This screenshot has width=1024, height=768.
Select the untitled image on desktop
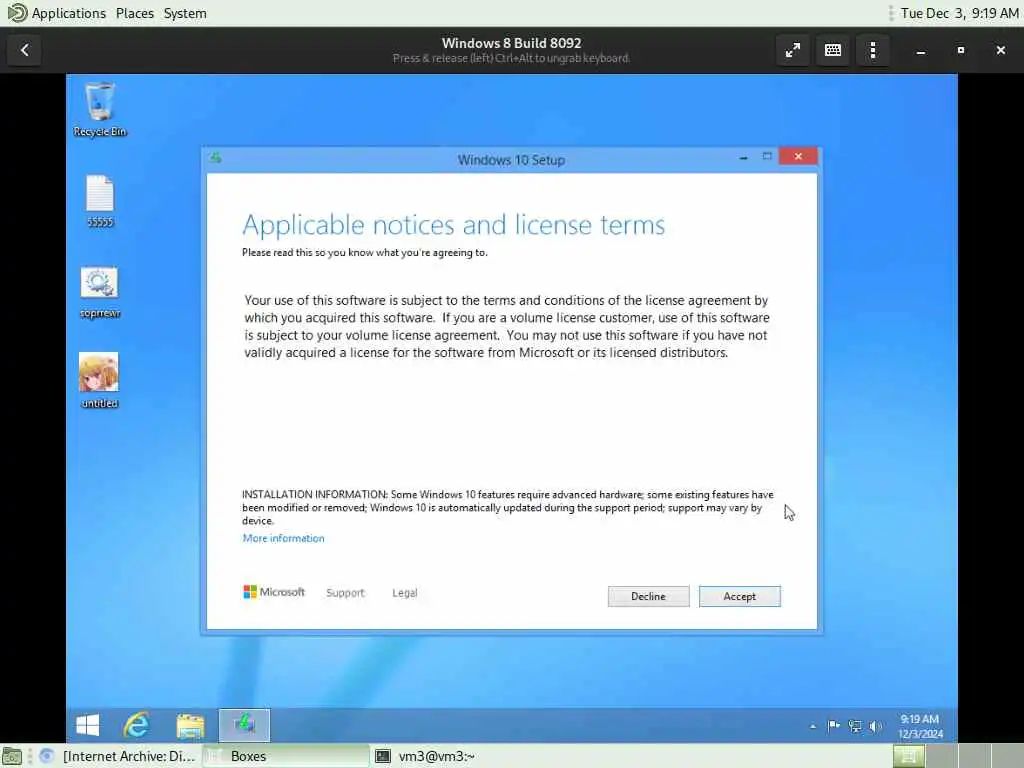point(99,381)
